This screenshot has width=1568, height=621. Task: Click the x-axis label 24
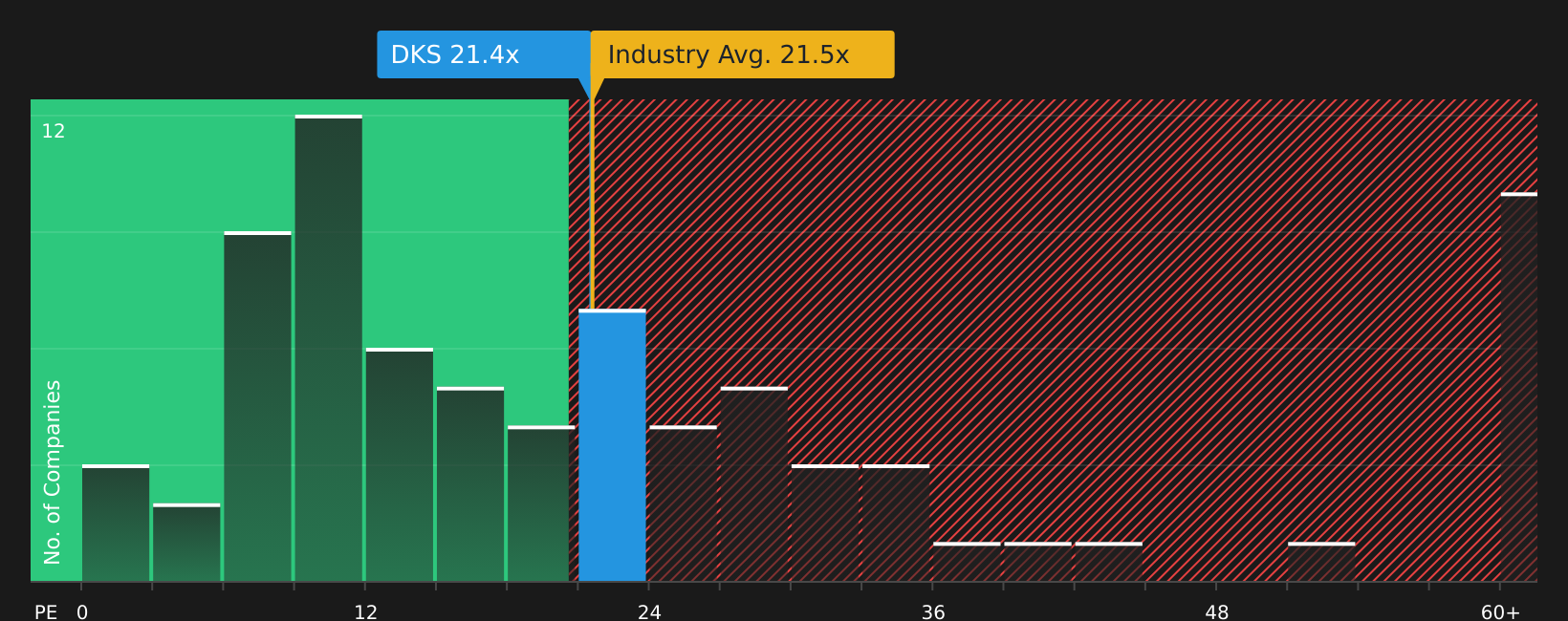coord(649,612)
